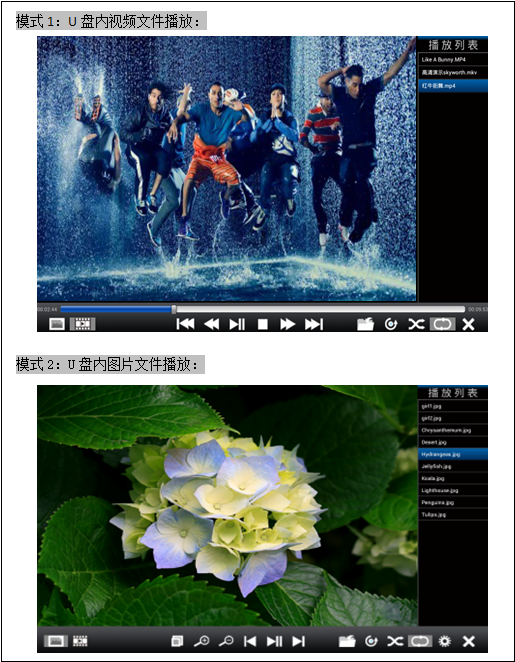Click the video progress bar handle
Image resolution: width=515 pixels, height=662 pixels.
tap(173, 309)
